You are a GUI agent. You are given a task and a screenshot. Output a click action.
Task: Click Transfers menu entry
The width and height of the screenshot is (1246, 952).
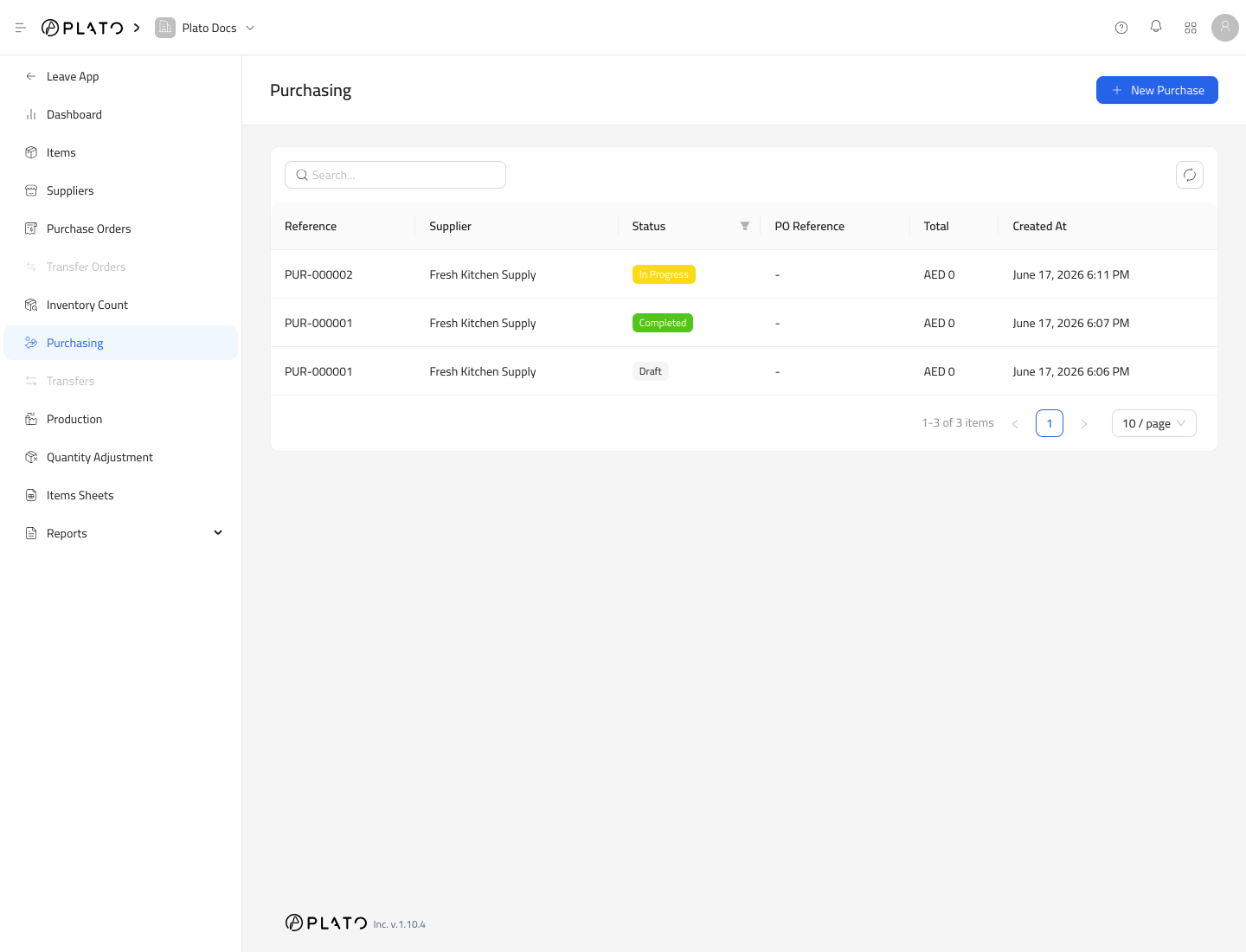[121, 381]
